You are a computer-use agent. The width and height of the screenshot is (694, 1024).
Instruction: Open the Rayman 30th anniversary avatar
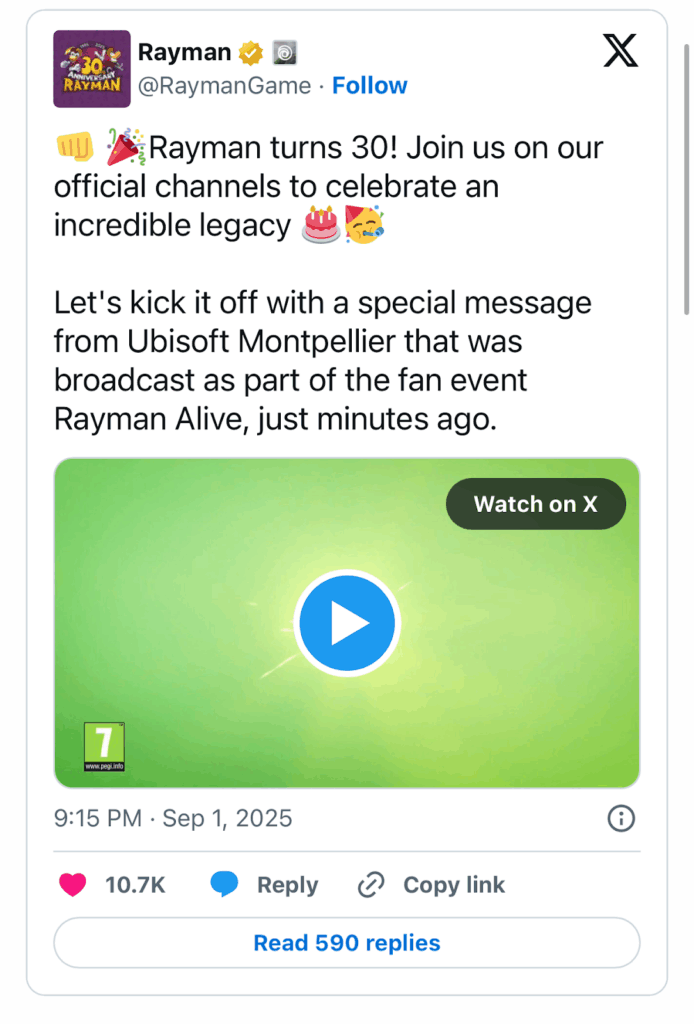coord(91,69)
